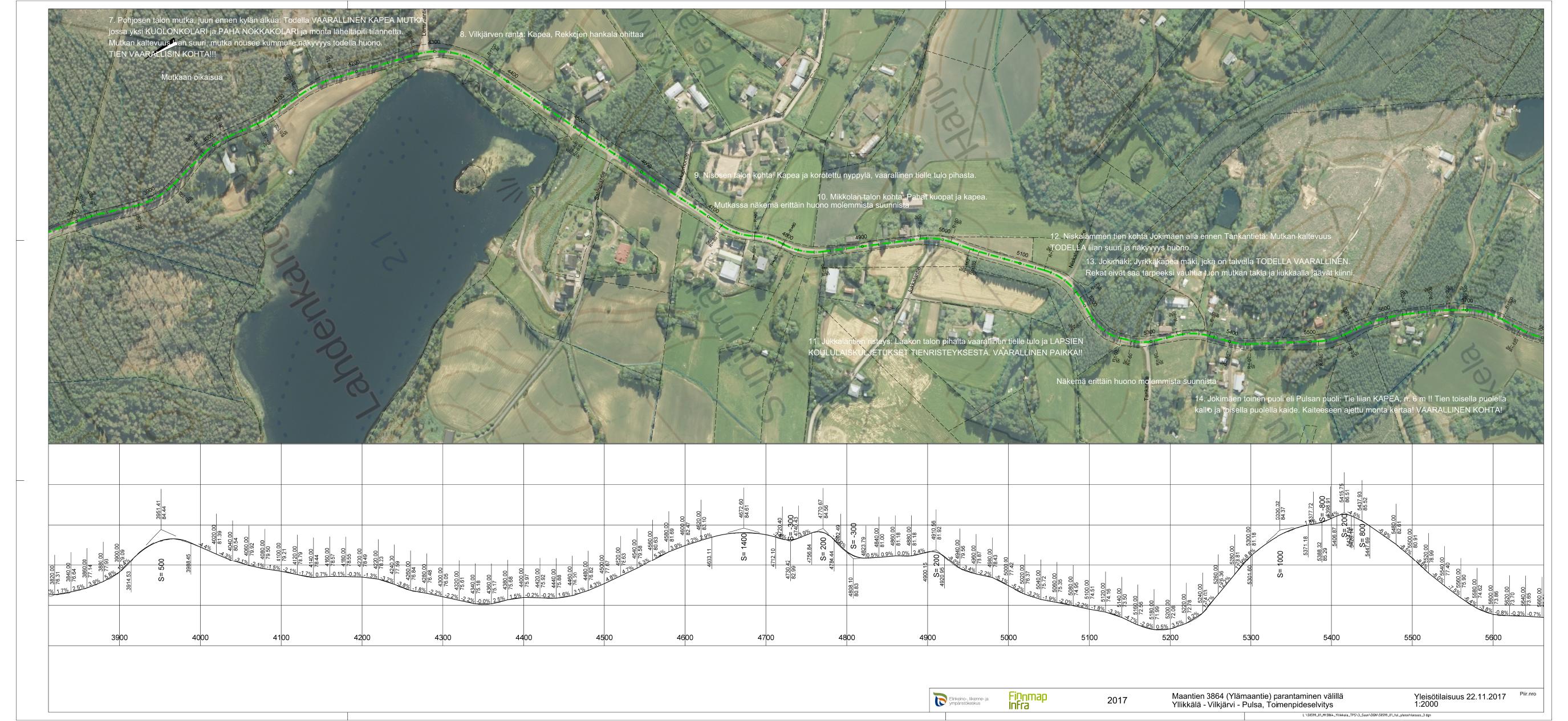The image size is (1568, 721).
Task: Click the Finnmap Infra logo
Action: (x=1027, y=700)
